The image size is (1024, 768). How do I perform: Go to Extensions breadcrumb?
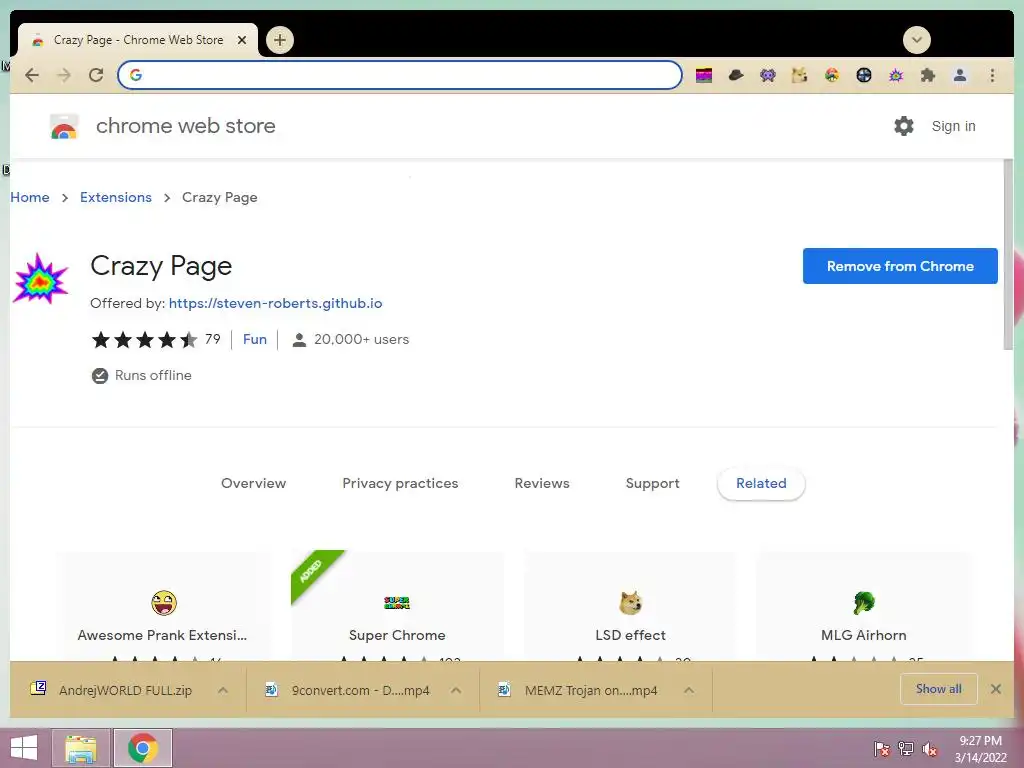pos(116,197)
